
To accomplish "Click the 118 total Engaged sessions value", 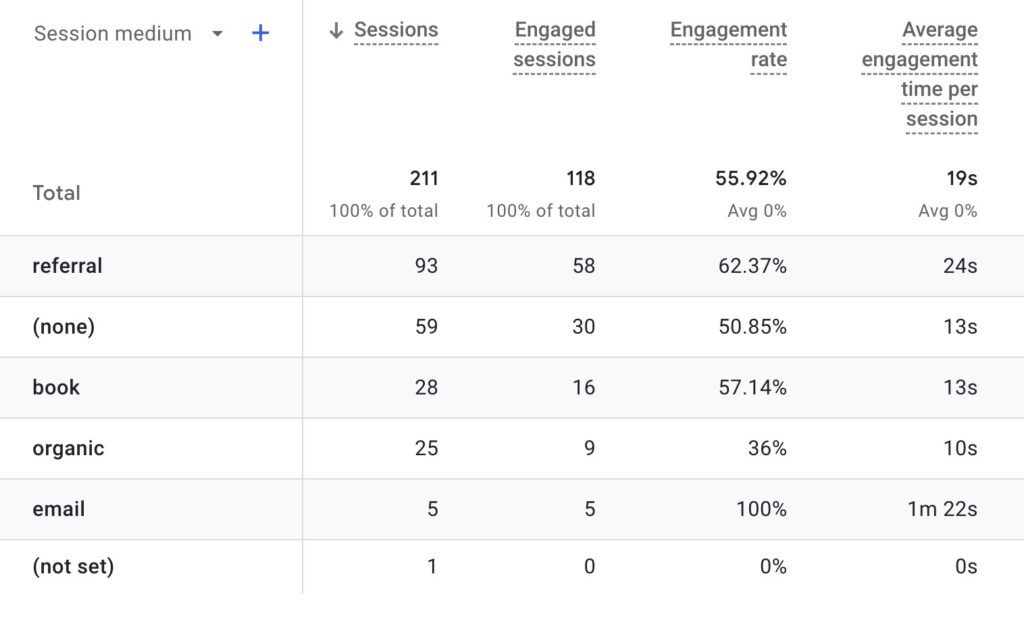I will coord(581,178).
